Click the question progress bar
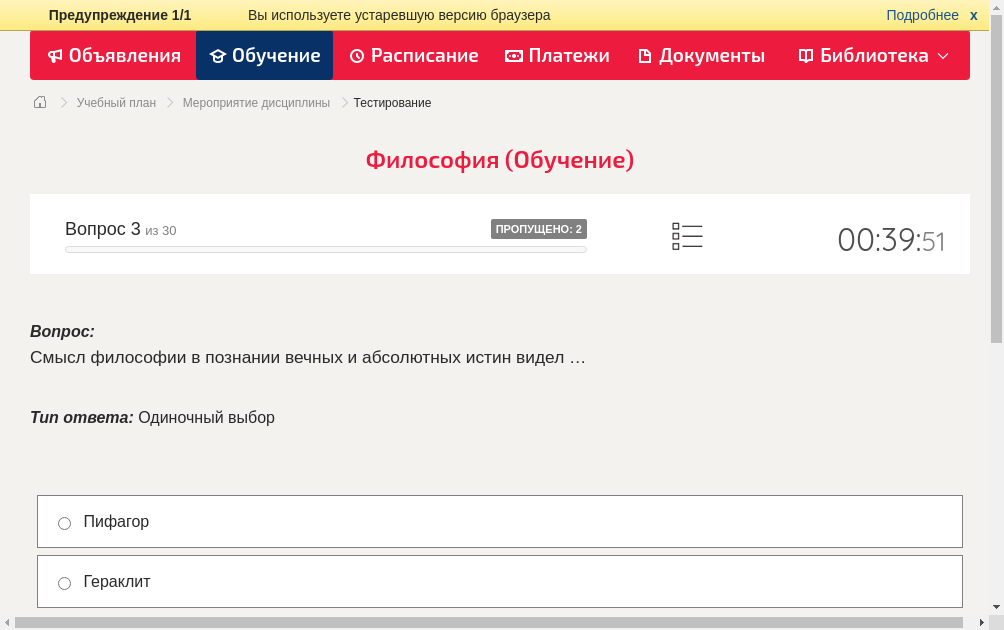The image size is (1004, 630). pos(325,249)
